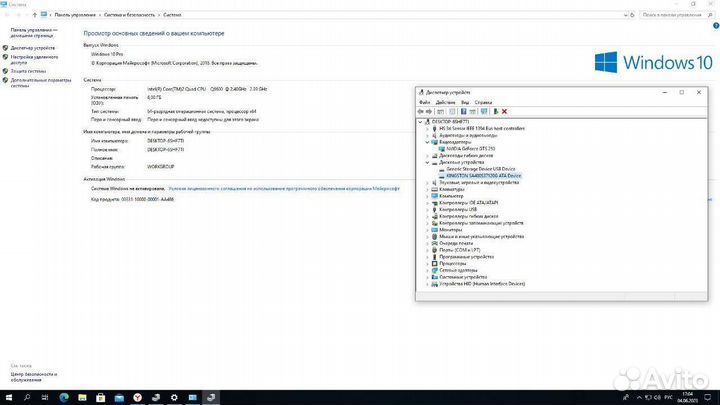The height and width of the screenshot is (405, 720).
Task: Expand the Процессоры category
Action: click(427, 263)
